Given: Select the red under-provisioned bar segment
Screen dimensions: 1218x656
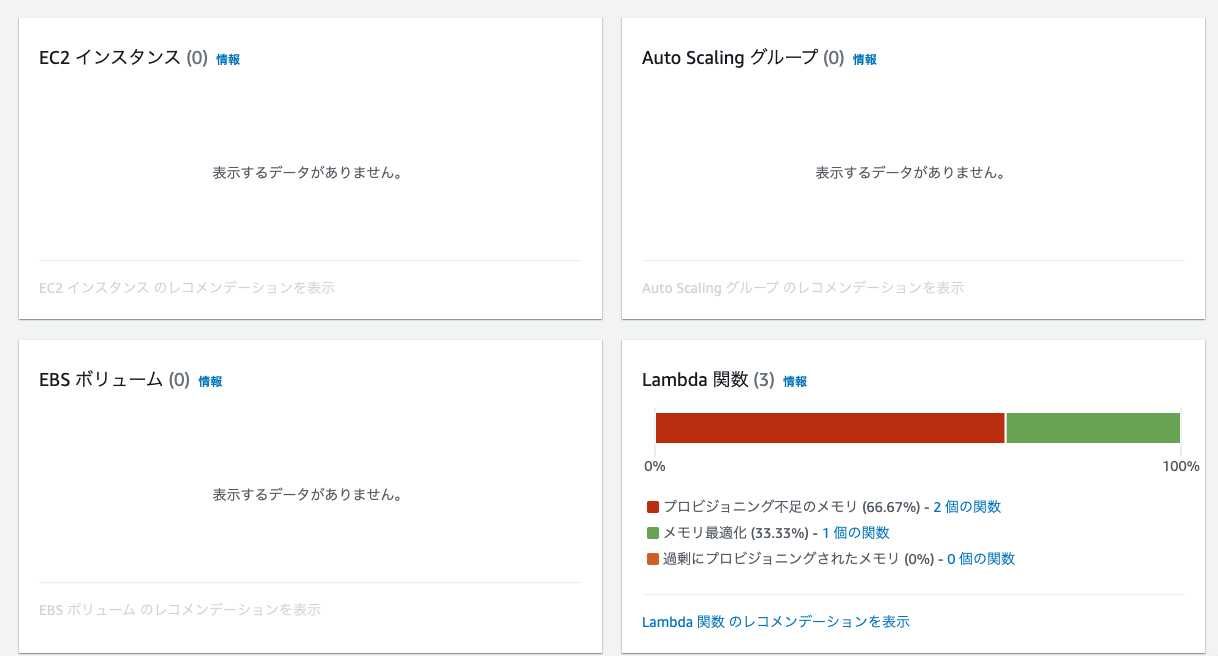Looking at the screenshot, I should tap(829, 427).
